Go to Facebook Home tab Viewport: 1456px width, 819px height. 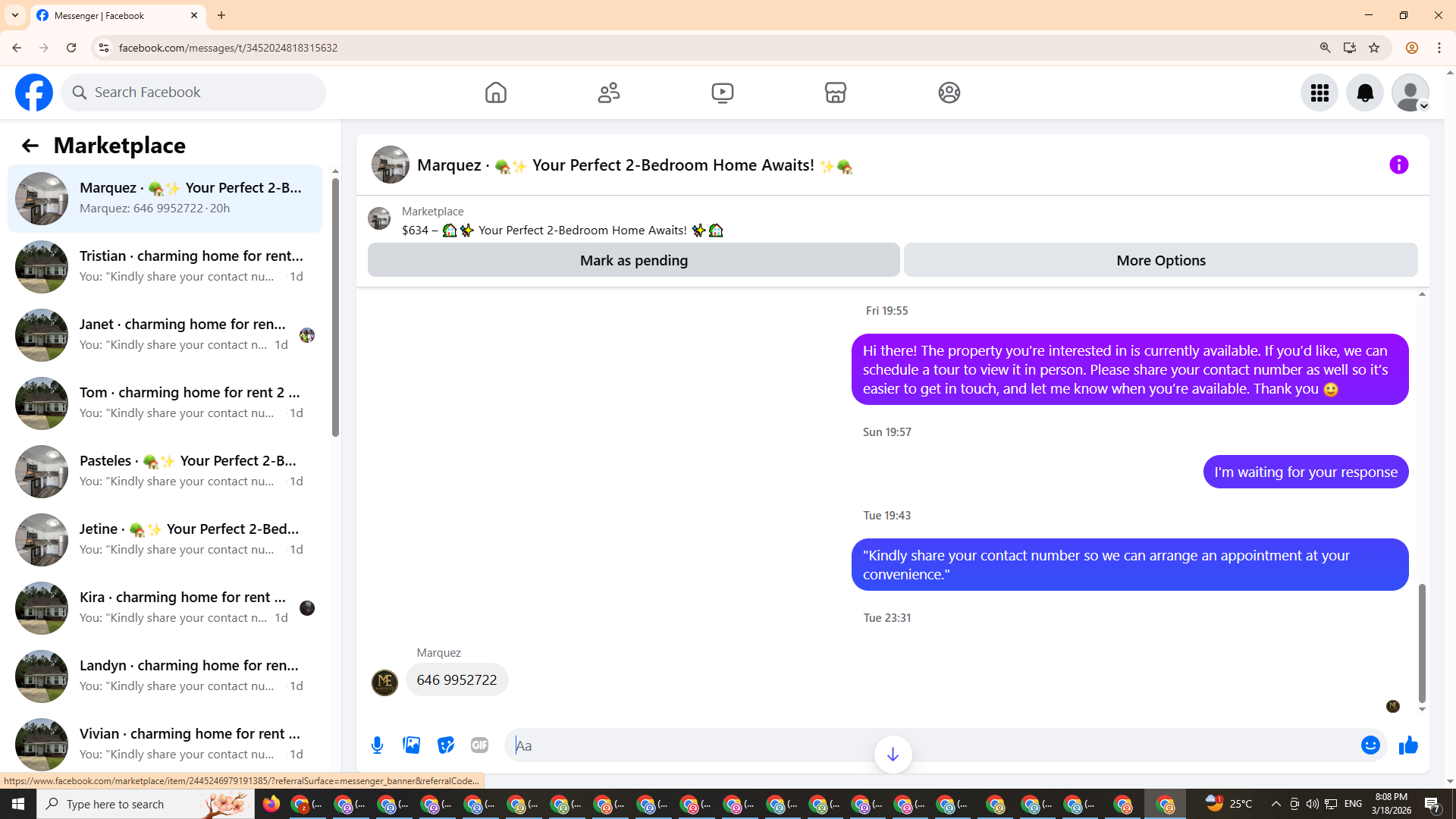[x=496, y=93]
